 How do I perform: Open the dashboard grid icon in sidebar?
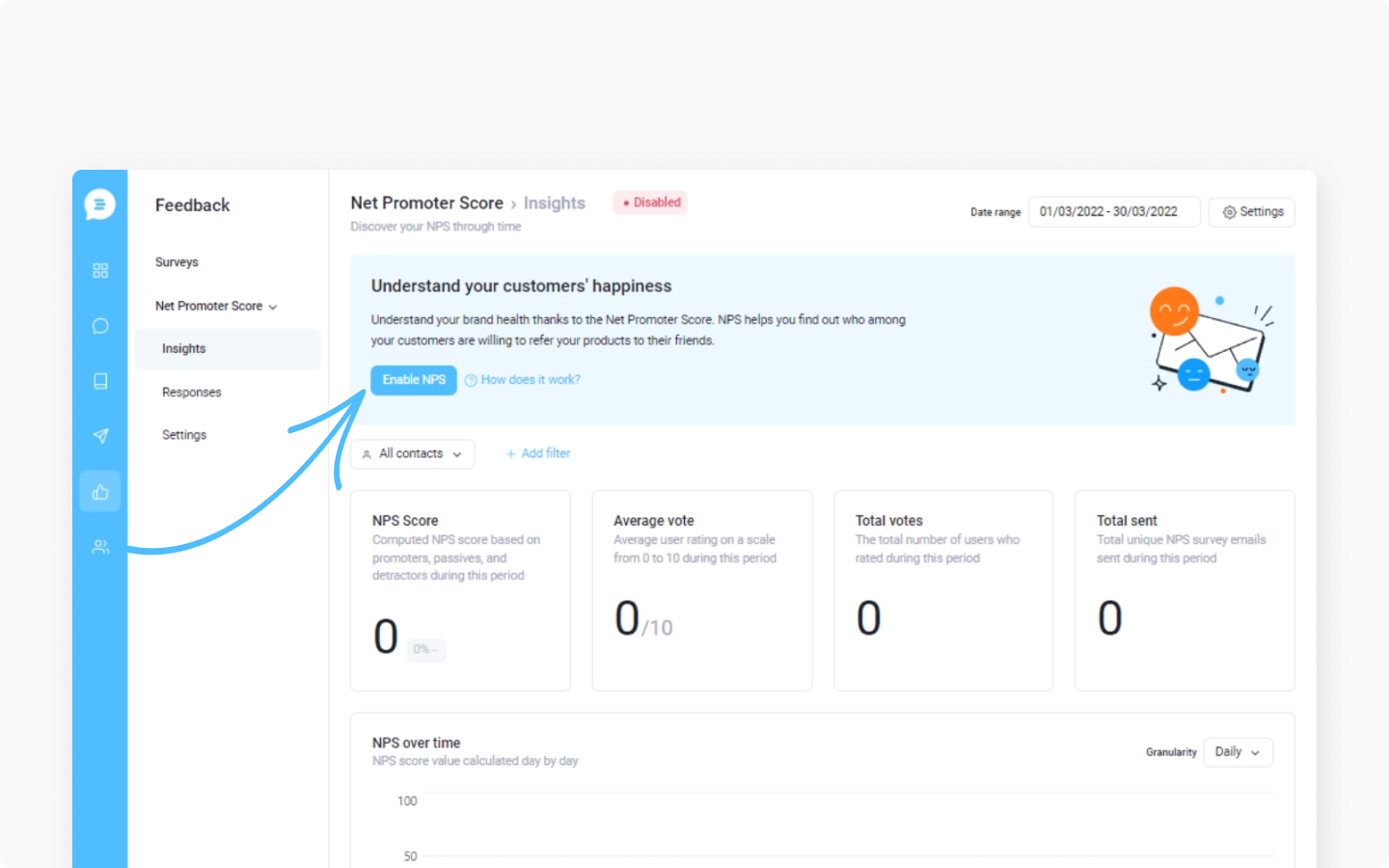(100, 271)
